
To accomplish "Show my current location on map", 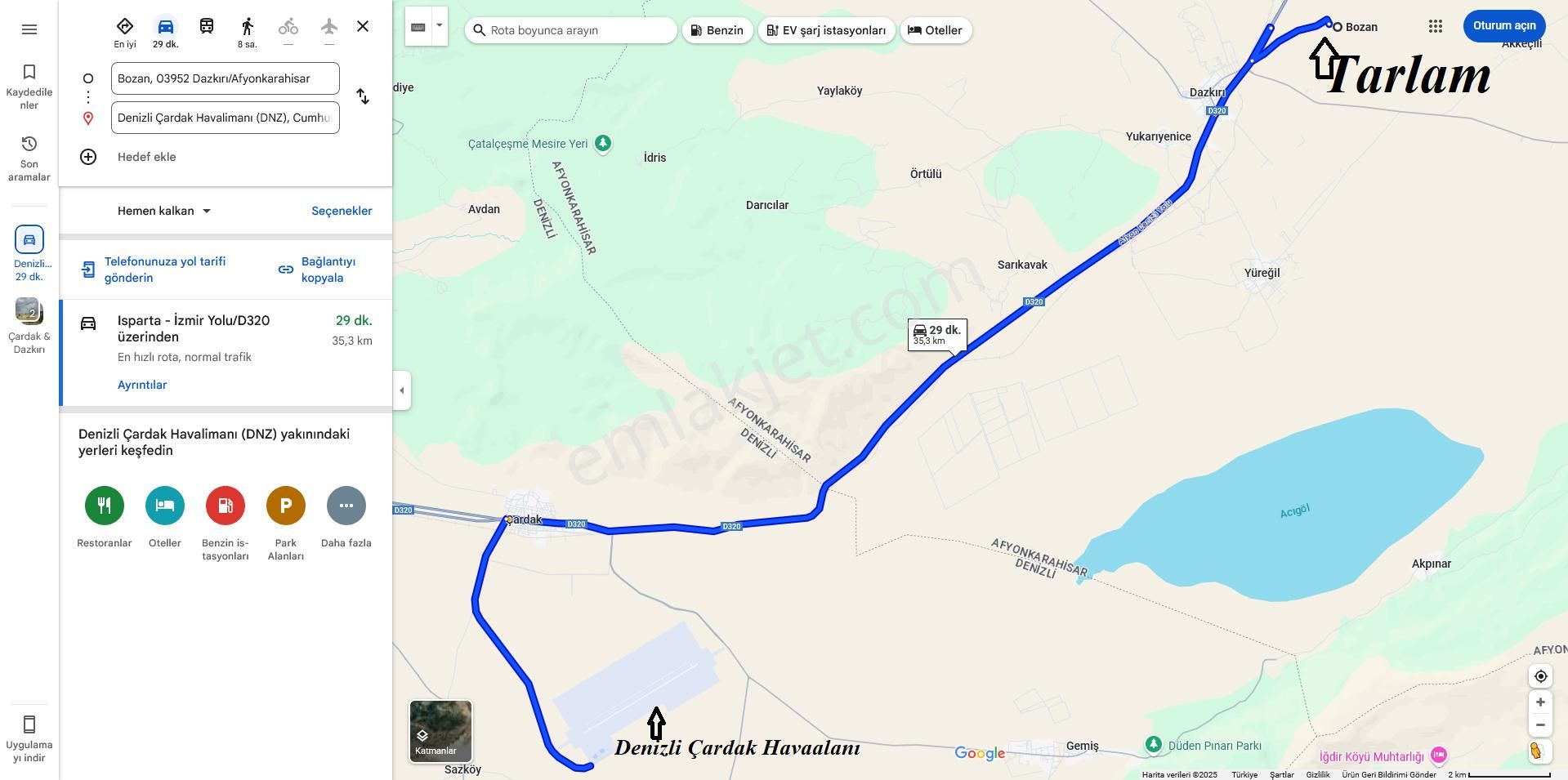I will coord(1540,676).
